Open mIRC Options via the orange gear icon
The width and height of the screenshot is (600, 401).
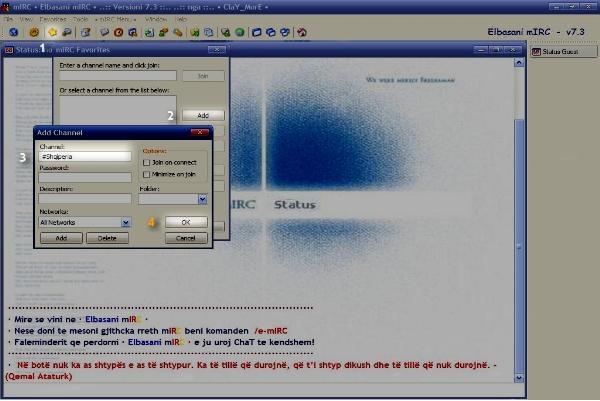coord(34,33)
